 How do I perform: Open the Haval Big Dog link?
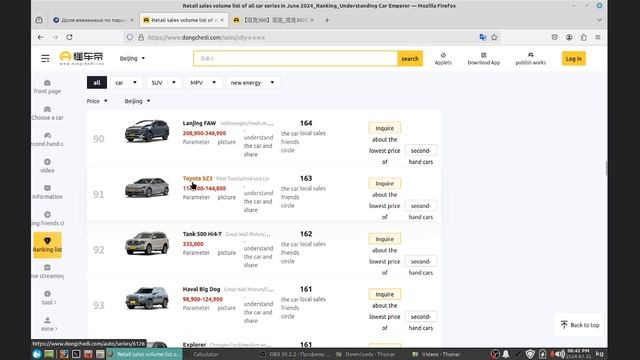201,289
